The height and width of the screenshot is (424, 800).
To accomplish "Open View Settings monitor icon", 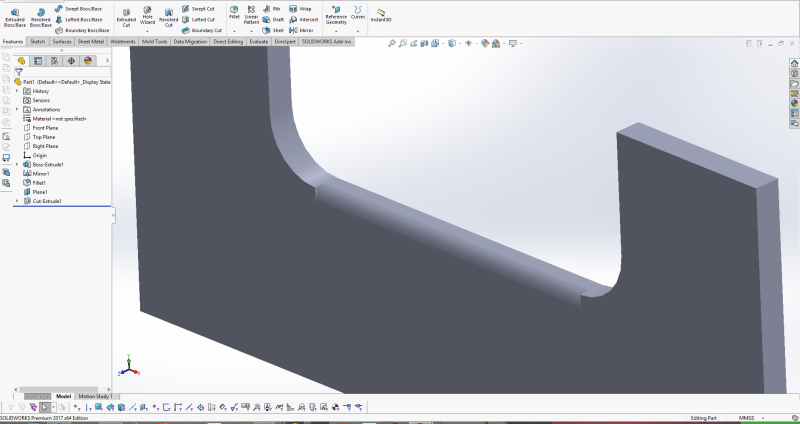I will (513, 43).
